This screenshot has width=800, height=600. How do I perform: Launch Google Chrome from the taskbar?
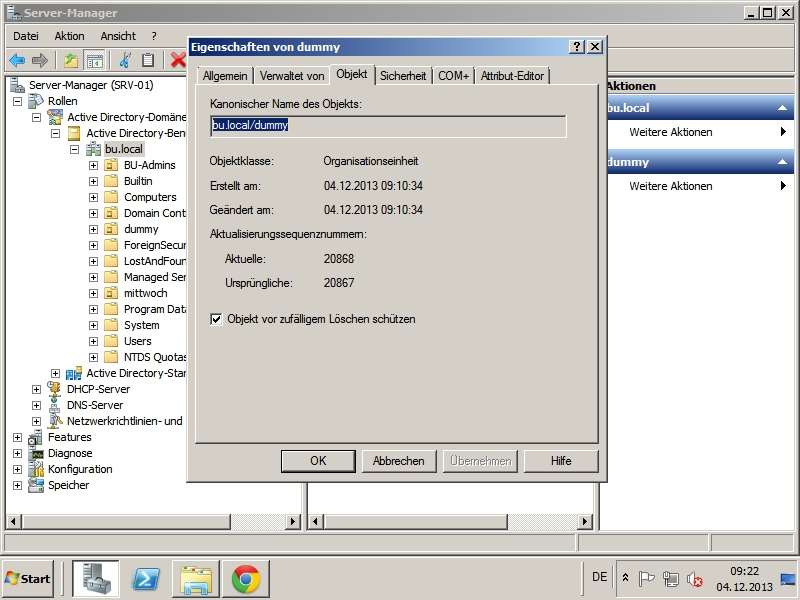click(246, 578)
